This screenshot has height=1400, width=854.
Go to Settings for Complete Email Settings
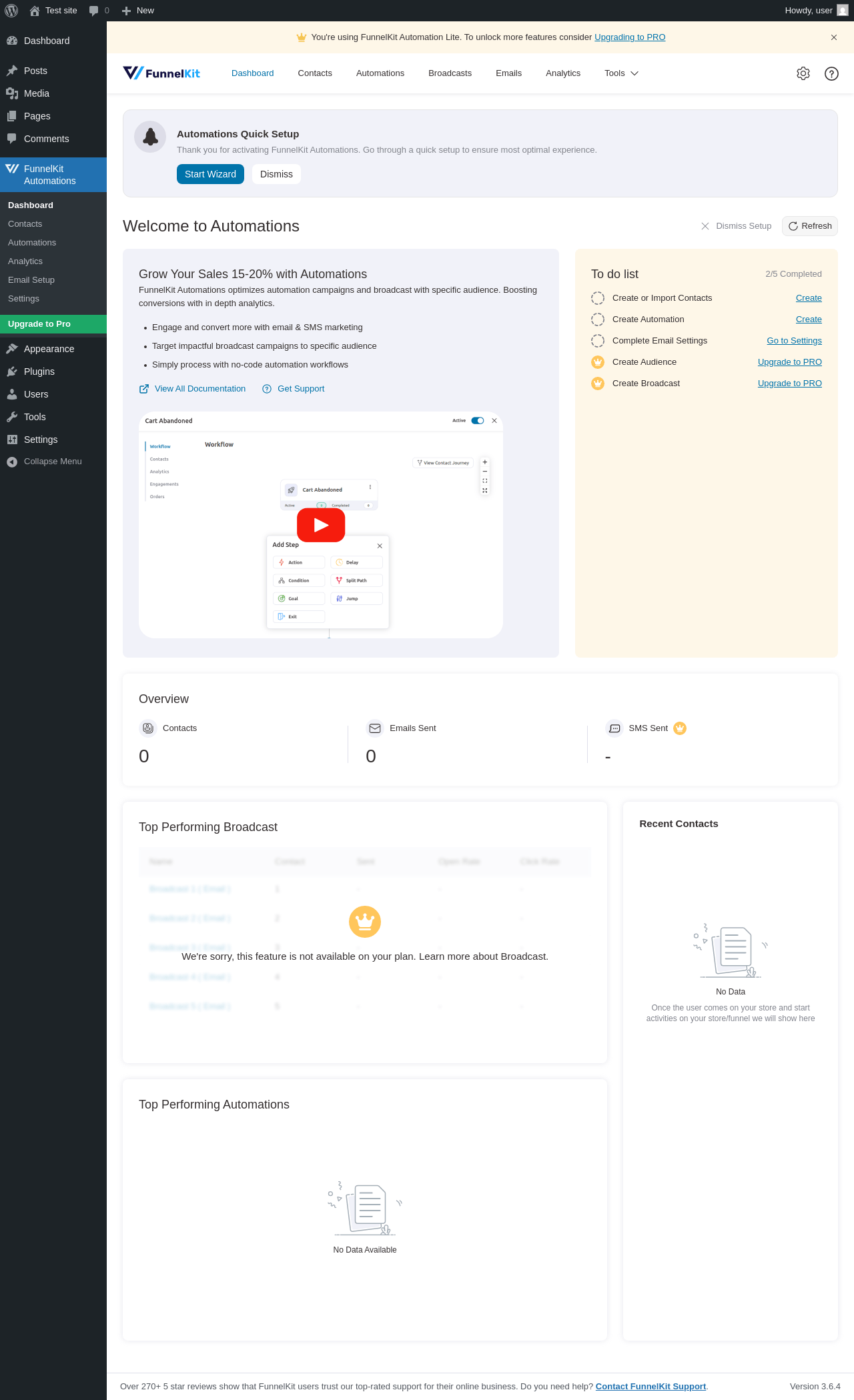794,341
